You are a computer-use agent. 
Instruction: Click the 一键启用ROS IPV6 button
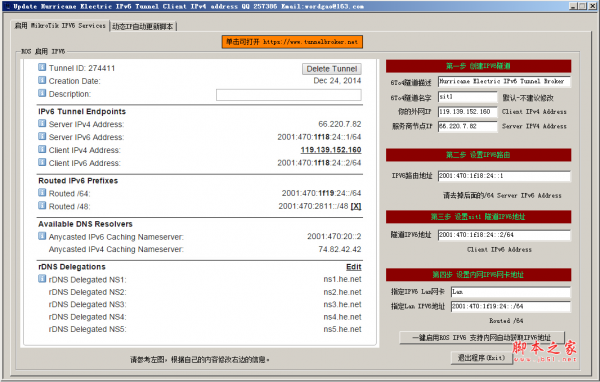(x=482, y=338)
